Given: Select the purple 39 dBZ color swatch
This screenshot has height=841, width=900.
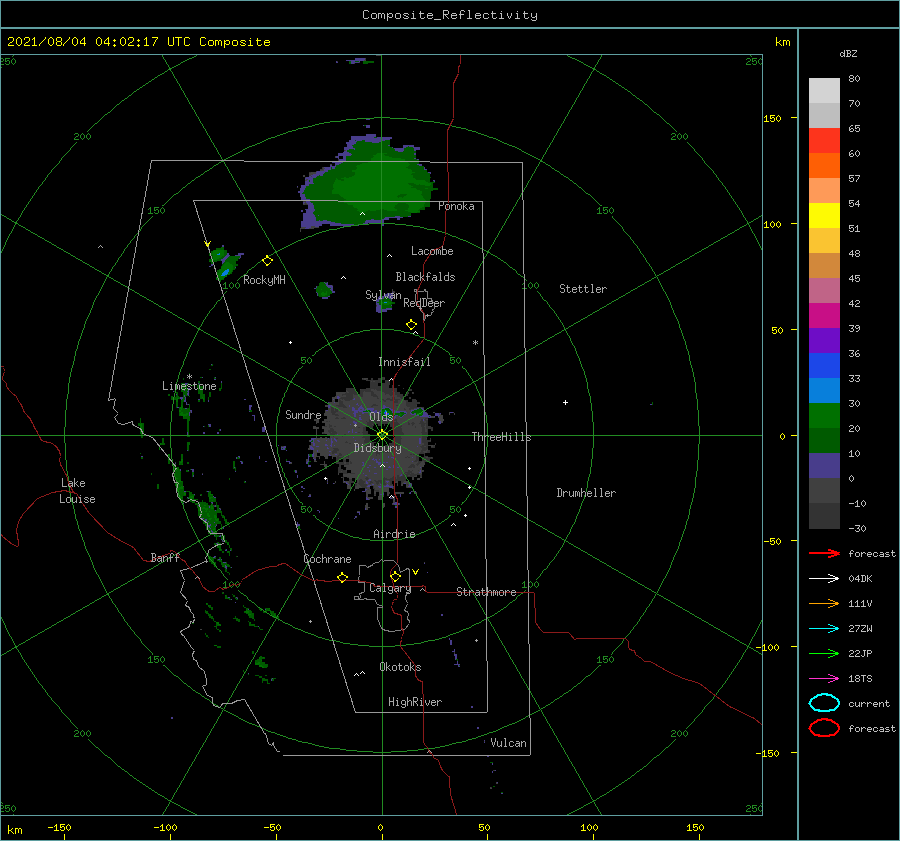Looking at the screenshot, I should tap(824, 340).
